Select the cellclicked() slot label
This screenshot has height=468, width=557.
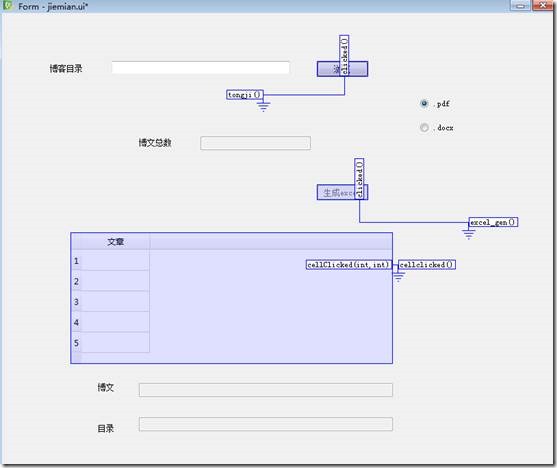427,265
